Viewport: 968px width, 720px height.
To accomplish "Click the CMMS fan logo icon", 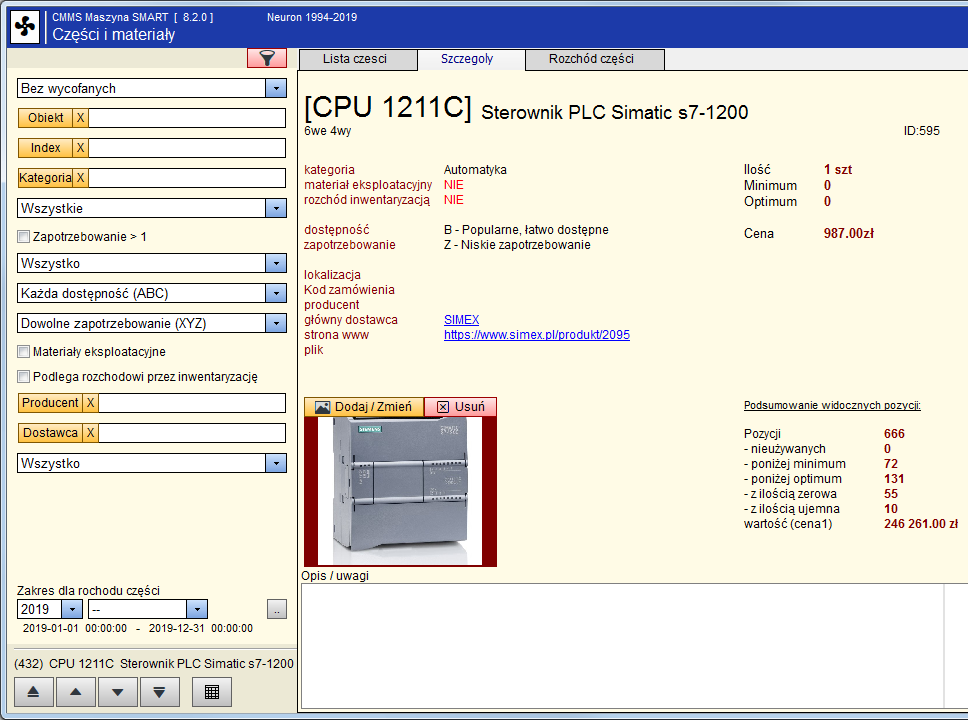I will click(25, 27).
